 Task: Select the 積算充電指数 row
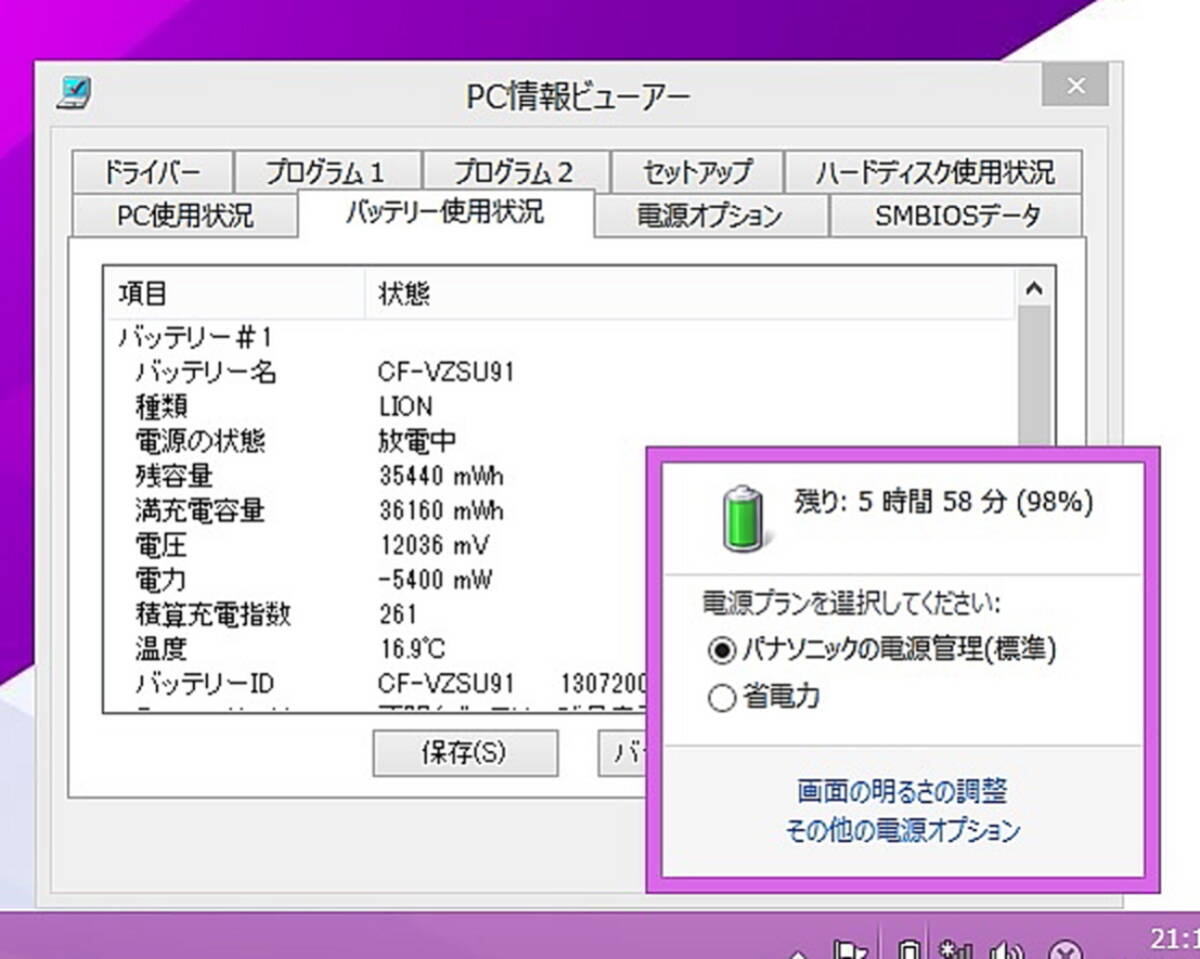click(375, 613)
